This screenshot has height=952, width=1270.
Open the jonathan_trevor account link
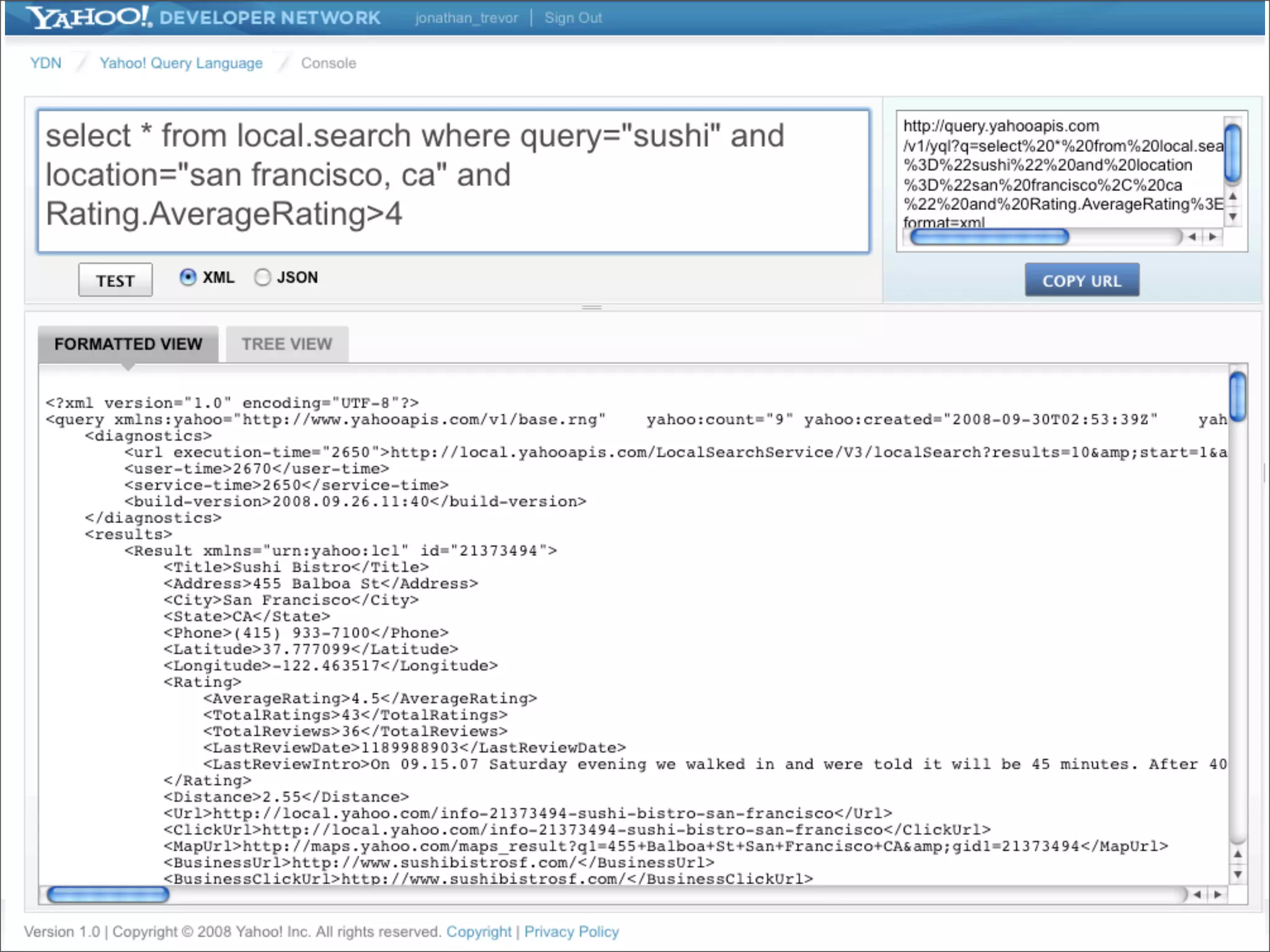click(466, 18)
